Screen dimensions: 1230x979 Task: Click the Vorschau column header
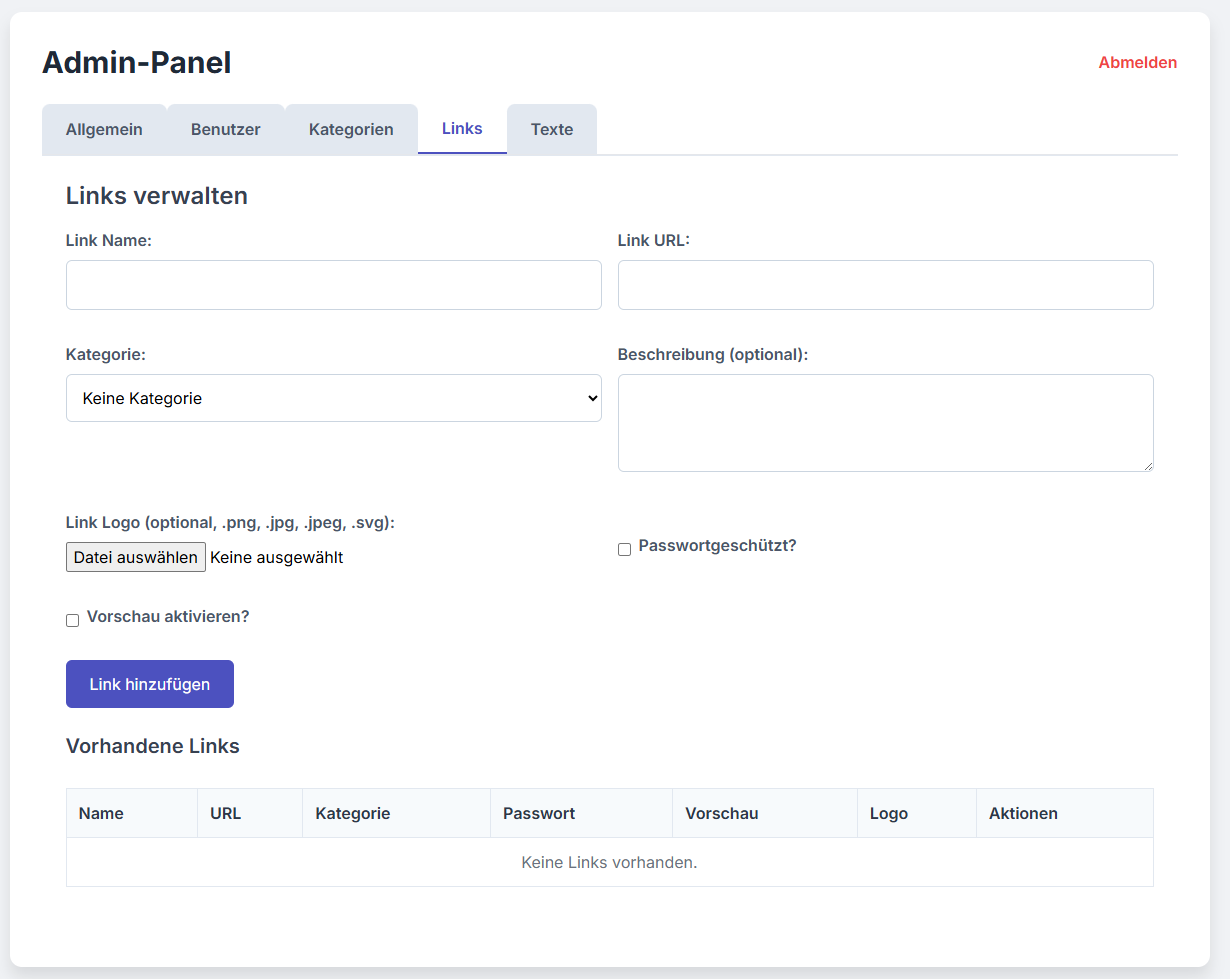pyautogui.click(x=721, y=813)
